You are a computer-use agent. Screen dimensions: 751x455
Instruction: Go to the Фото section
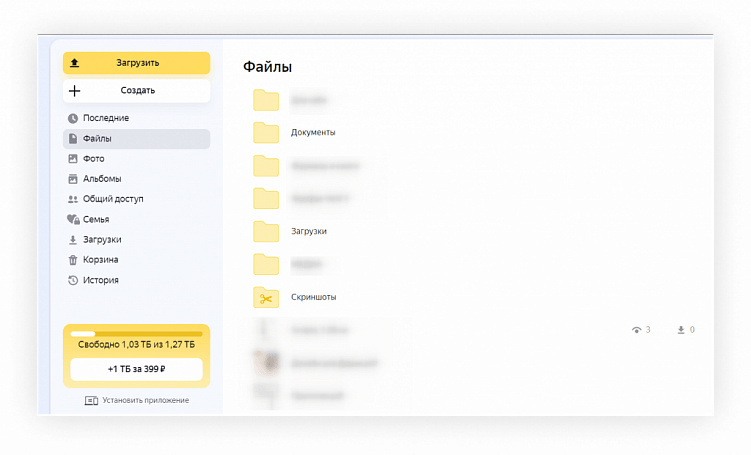click(137, 159)
